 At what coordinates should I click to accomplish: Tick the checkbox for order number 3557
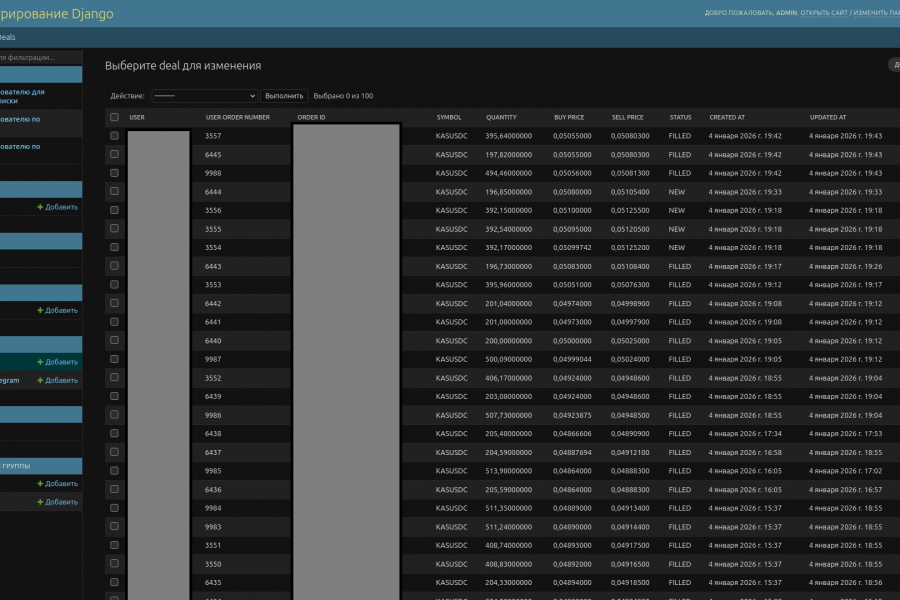pyautogui.click(x=114, y=136)
